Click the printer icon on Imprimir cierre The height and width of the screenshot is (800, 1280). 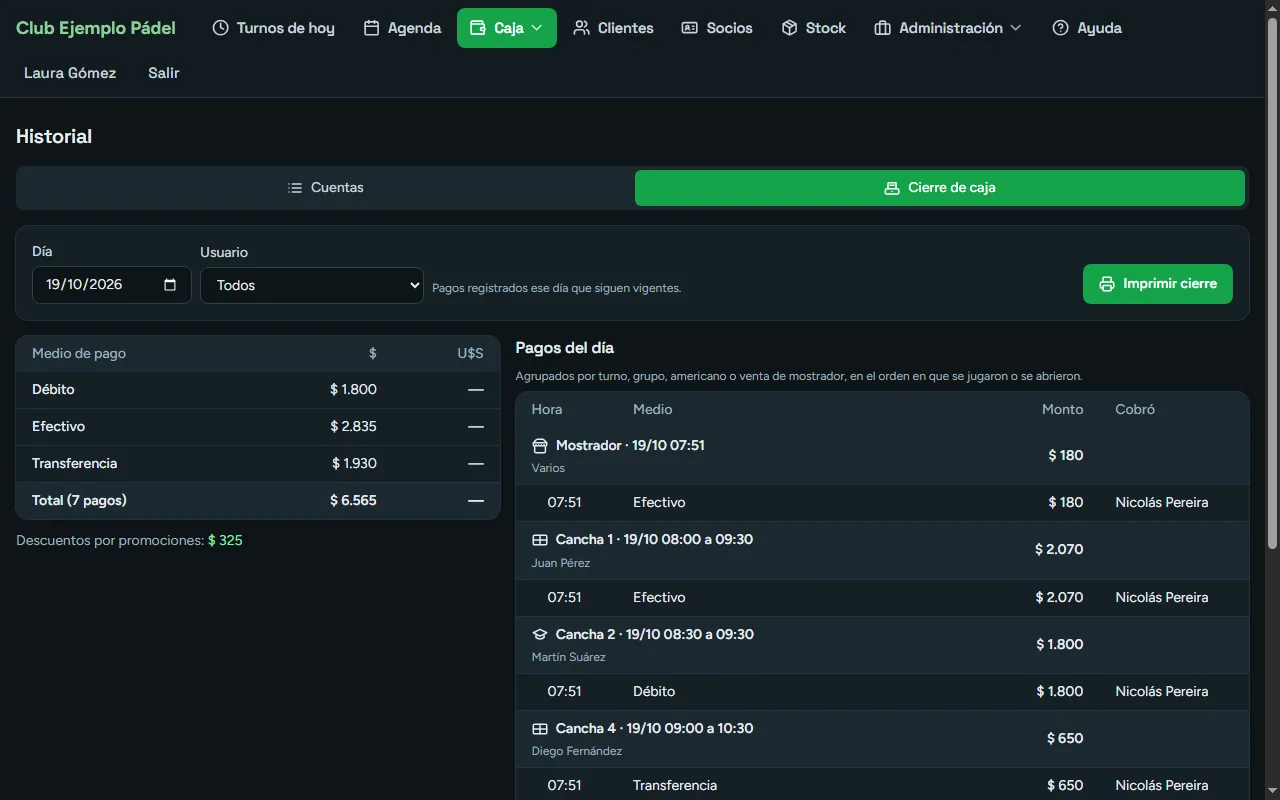click(1107, 284)
